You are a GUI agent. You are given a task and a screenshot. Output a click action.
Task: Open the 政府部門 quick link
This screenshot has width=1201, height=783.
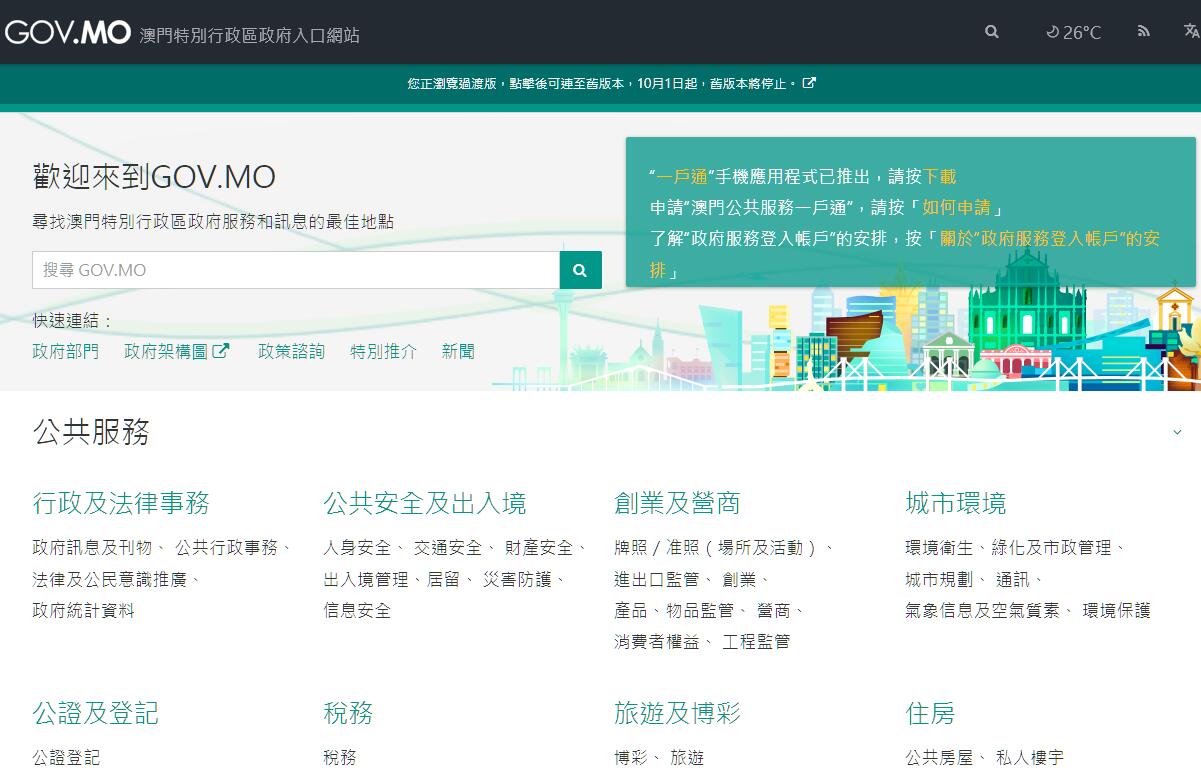pos(66,351)
